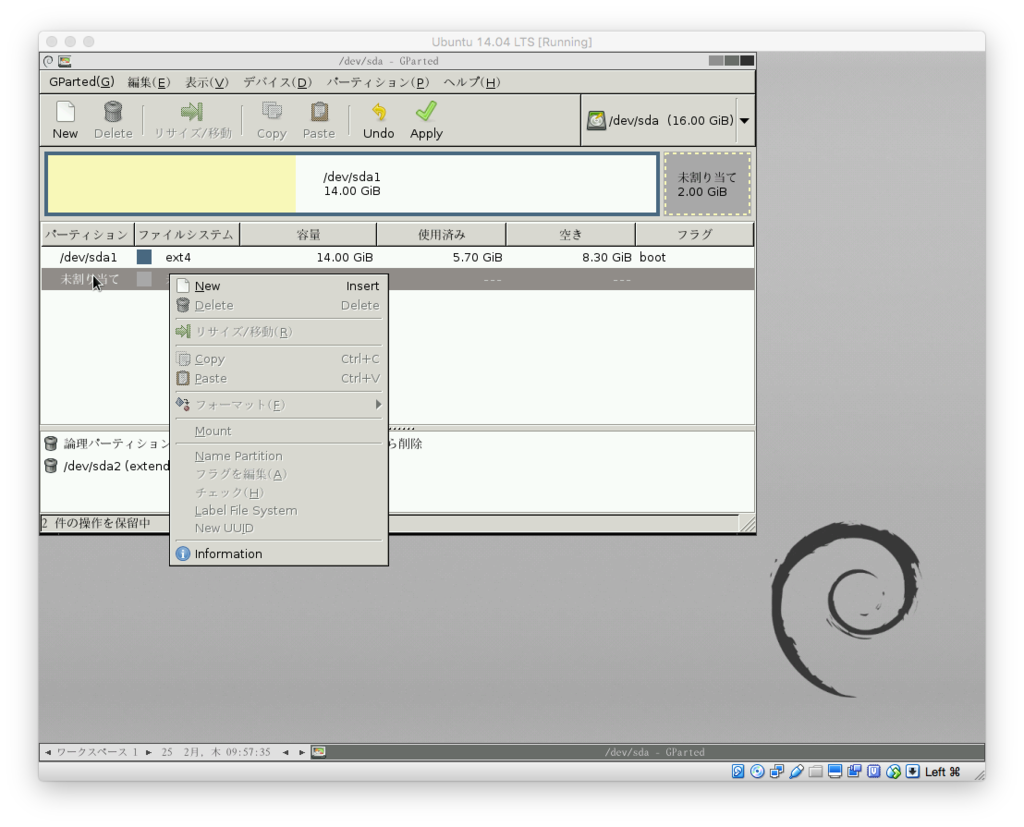Click the 5.70 GiB used cell
Screen dimensions: 1024x827
(x=477, y=257)
